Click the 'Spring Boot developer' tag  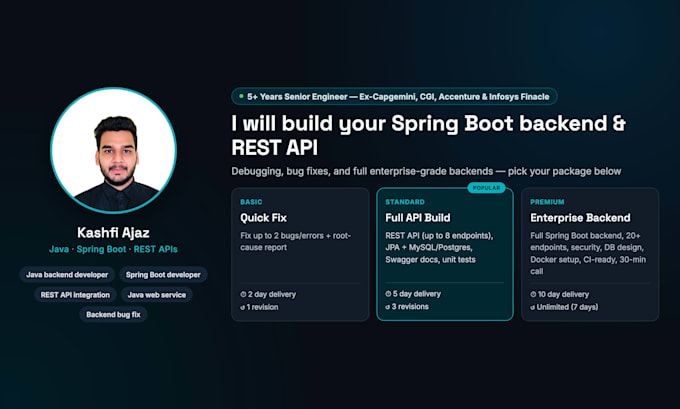coord(163,275)
